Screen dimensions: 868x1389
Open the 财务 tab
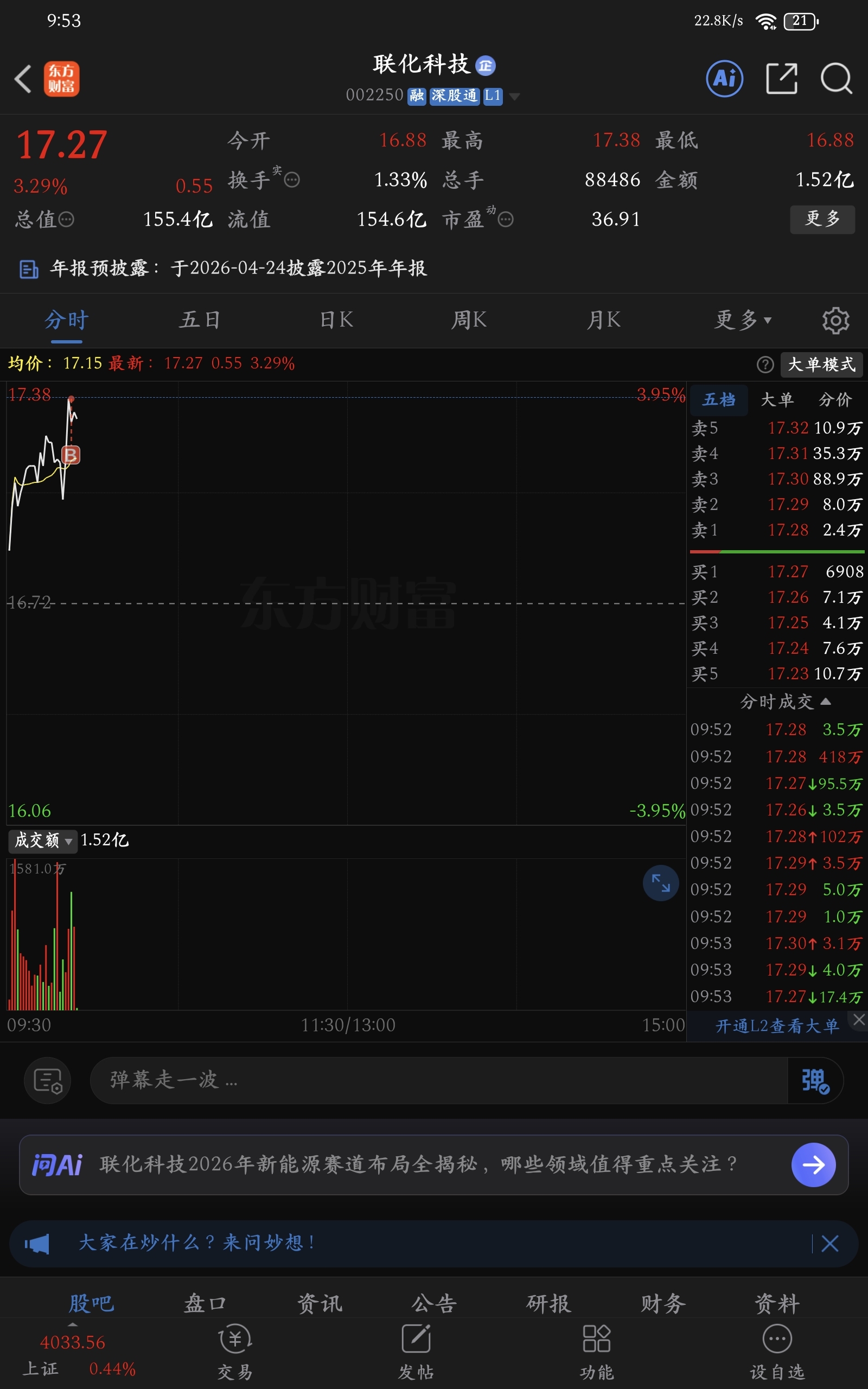coord(663,1304)
